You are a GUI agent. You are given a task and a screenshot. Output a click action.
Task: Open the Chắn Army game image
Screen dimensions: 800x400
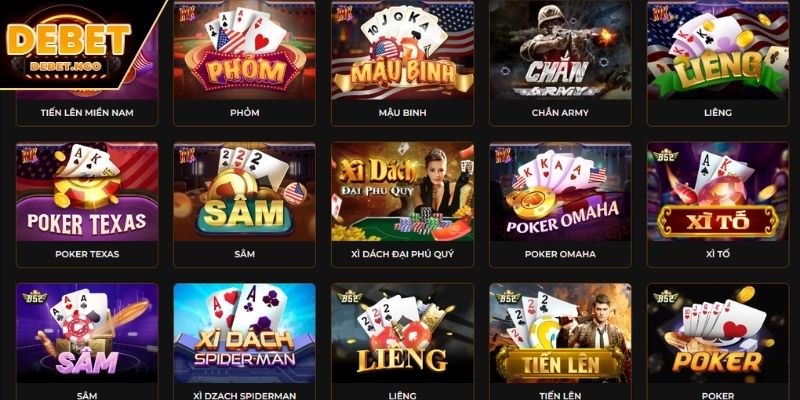point(560,50)
